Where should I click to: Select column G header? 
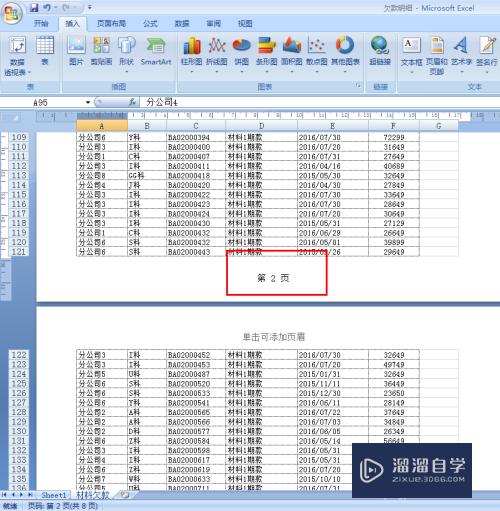[439, 126]
